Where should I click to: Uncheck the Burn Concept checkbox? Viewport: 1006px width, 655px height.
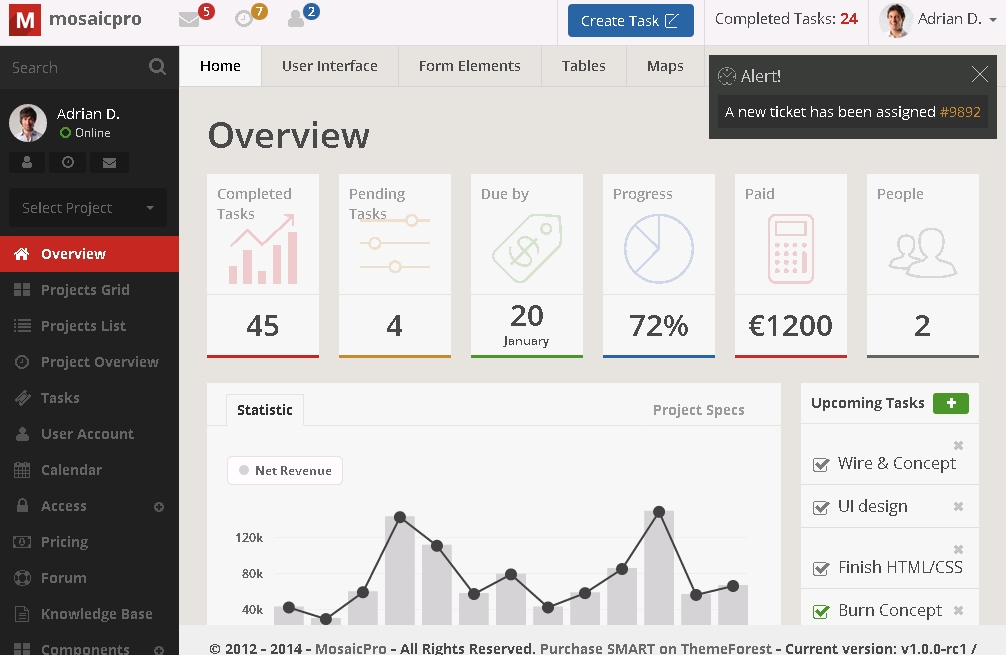tap(821, 611)
